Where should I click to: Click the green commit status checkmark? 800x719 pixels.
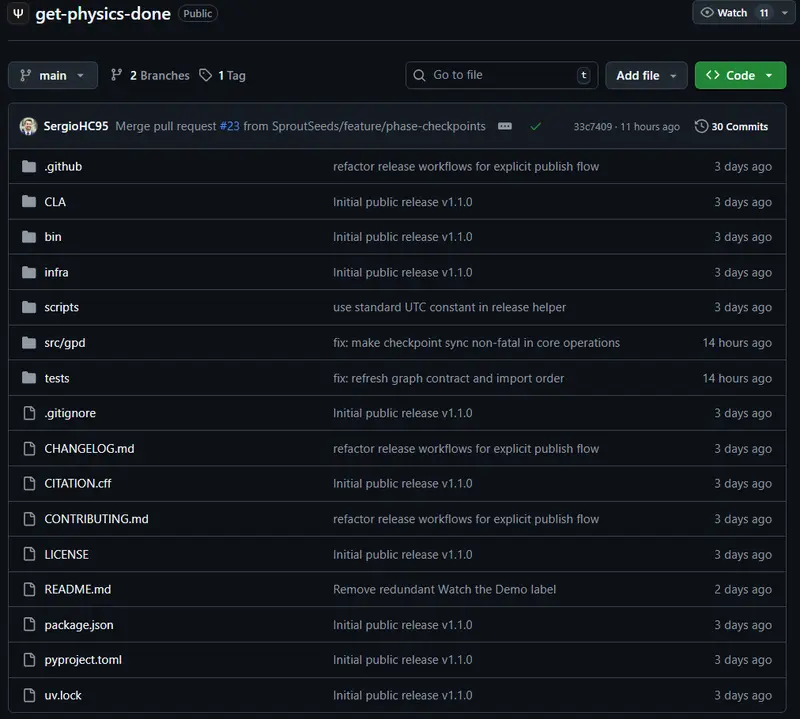point(536,127)
